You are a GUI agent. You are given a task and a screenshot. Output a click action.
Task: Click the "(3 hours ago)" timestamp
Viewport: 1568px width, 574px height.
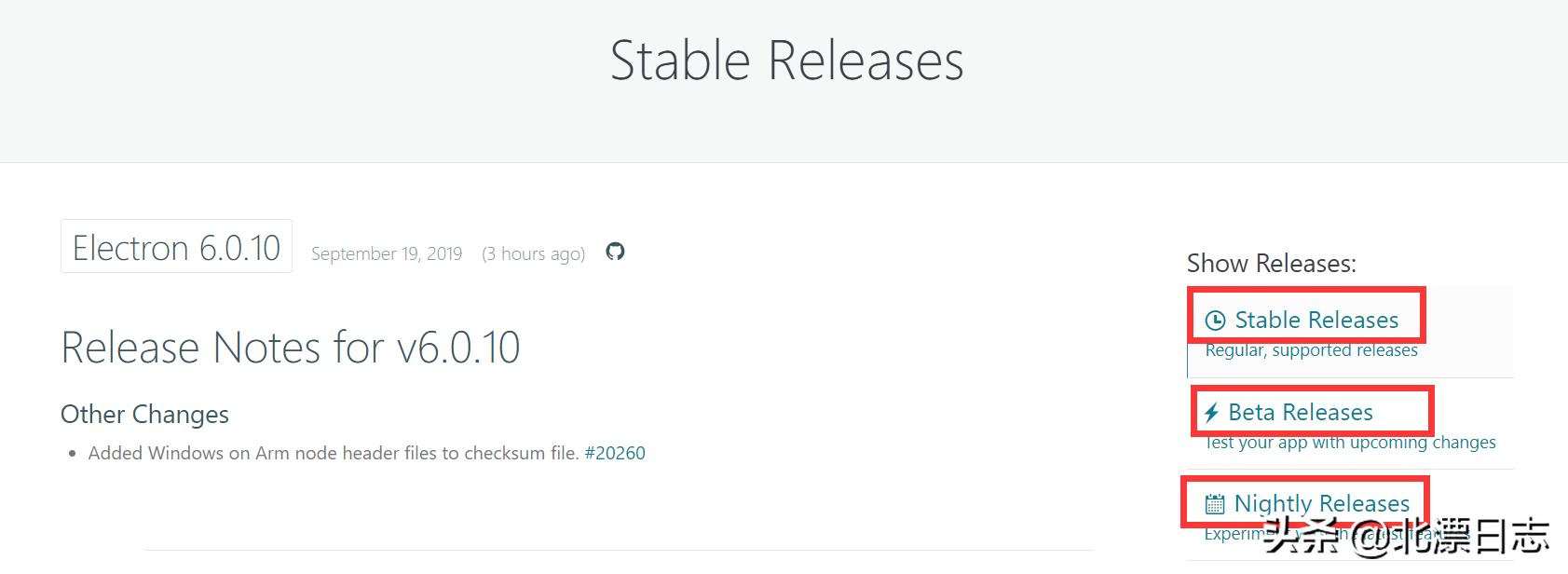[x=533, y=253]
